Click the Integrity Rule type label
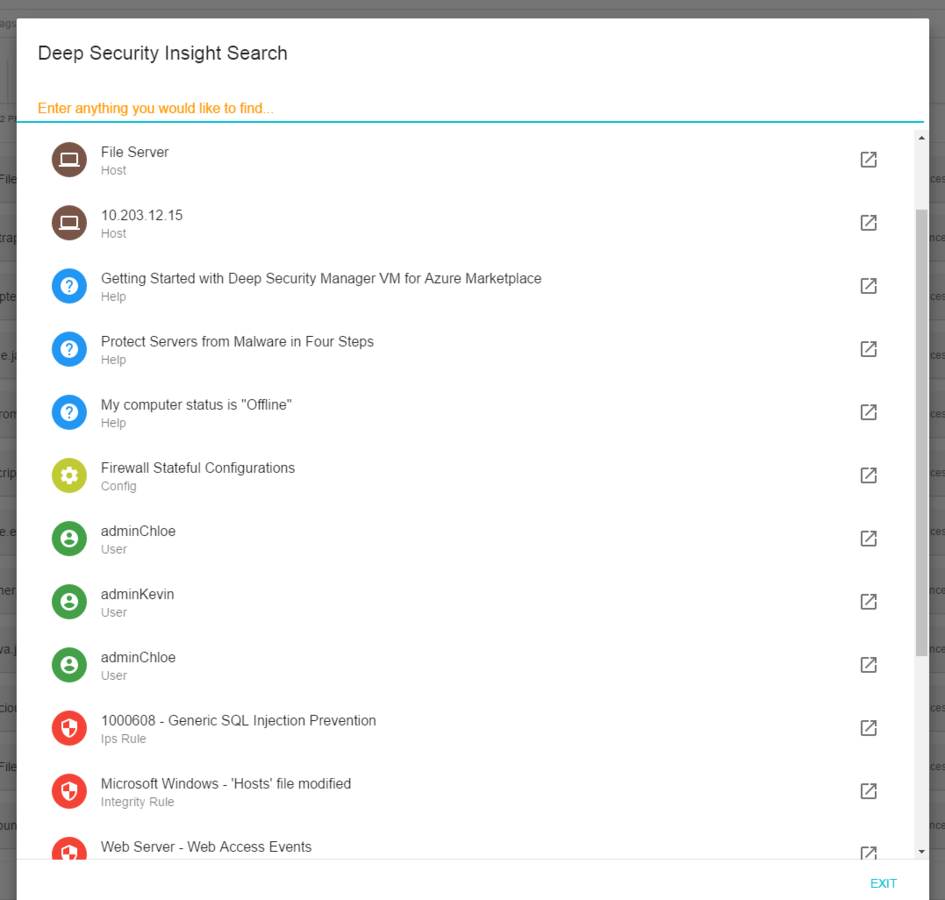Image resolution: width=945 pixels, height=900 pixels. (137, 802)
